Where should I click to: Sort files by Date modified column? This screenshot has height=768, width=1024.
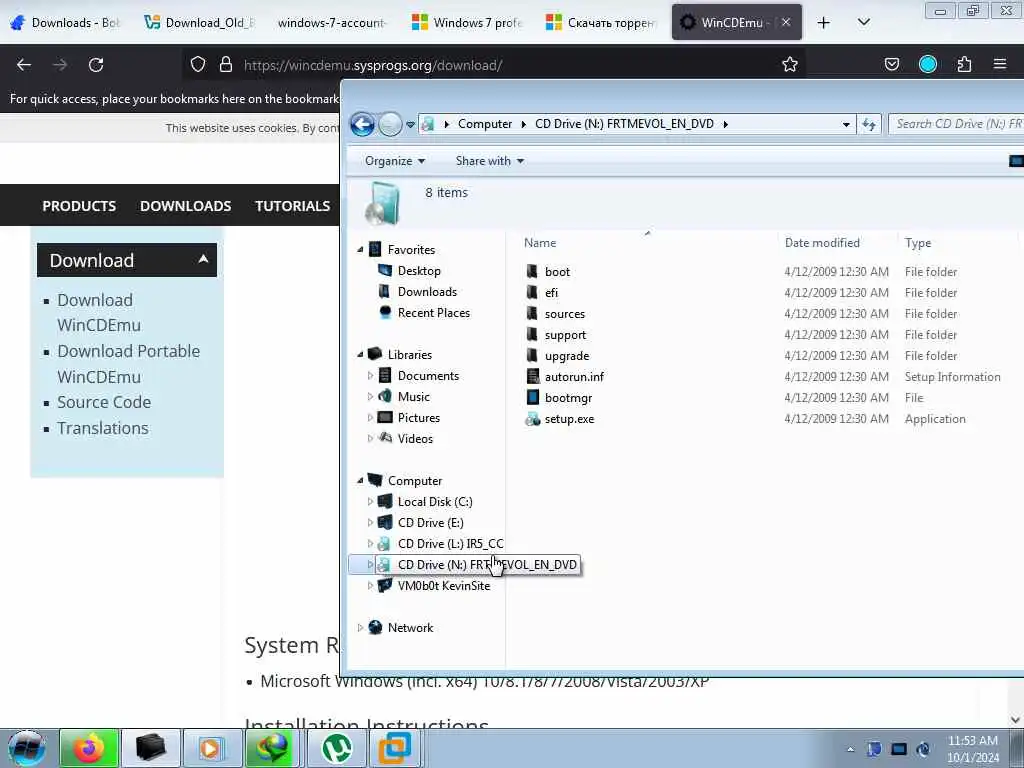822,243
